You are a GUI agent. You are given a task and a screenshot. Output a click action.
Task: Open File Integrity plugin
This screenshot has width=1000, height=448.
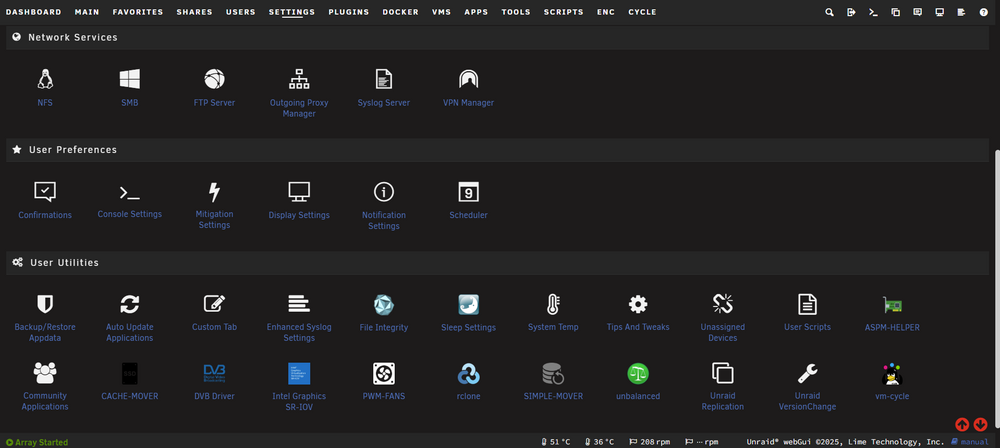point(383,313)
